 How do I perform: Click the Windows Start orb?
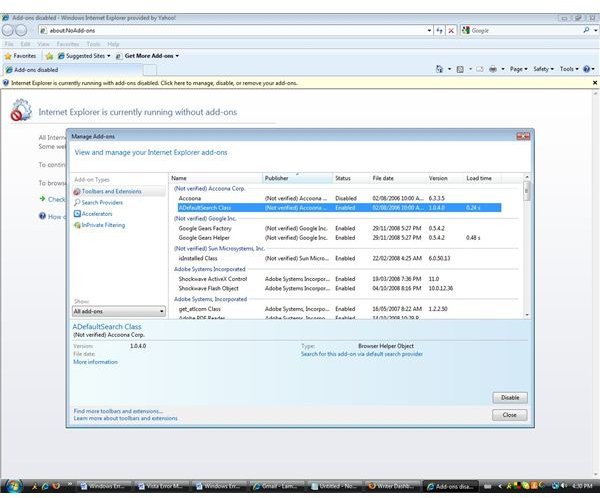(12, 486)
